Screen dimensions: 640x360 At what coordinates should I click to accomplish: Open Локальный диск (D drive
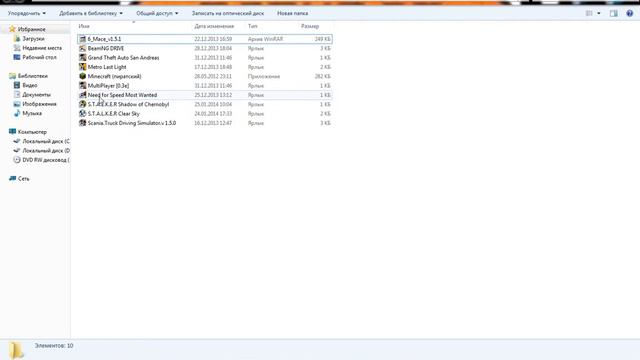click(x=46, y=151)
